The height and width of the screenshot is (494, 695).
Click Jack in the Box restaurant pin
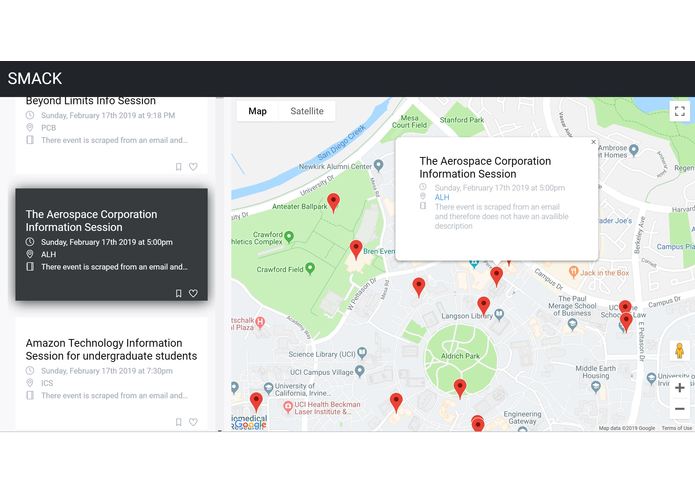pos(574,271)
